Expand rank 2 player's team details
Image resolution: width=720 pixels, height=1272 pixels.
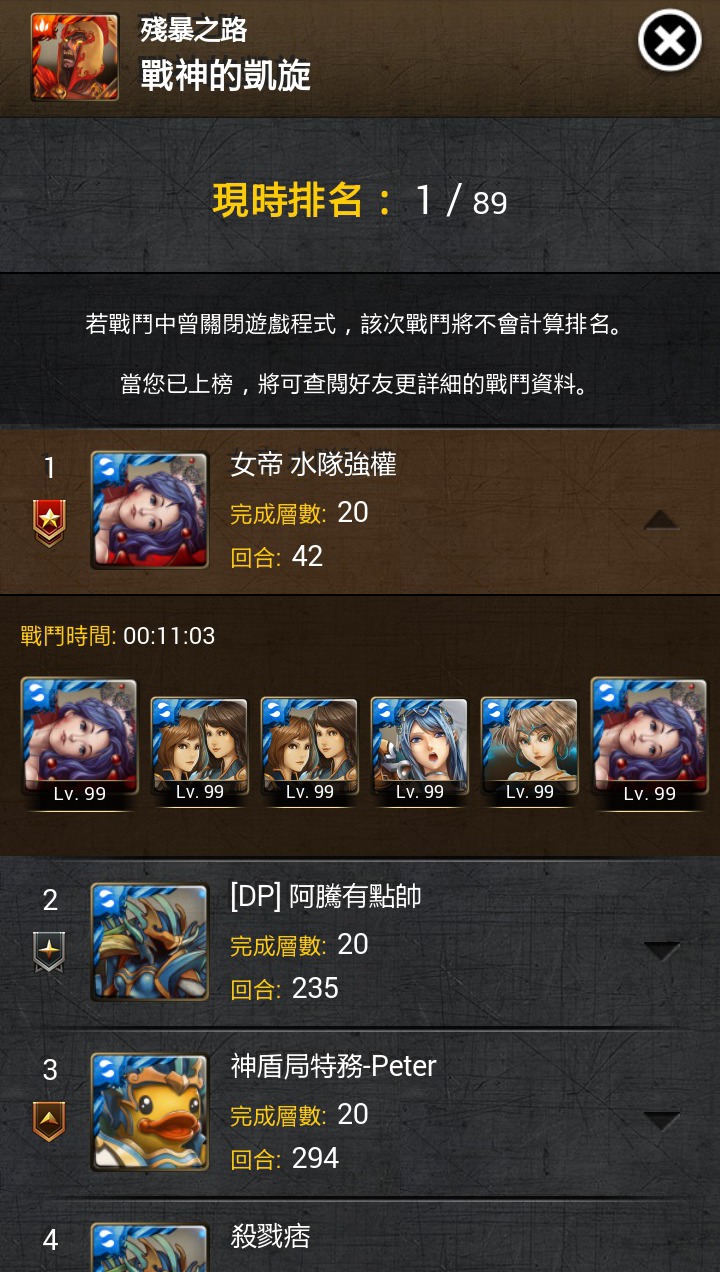coord(661,951)
